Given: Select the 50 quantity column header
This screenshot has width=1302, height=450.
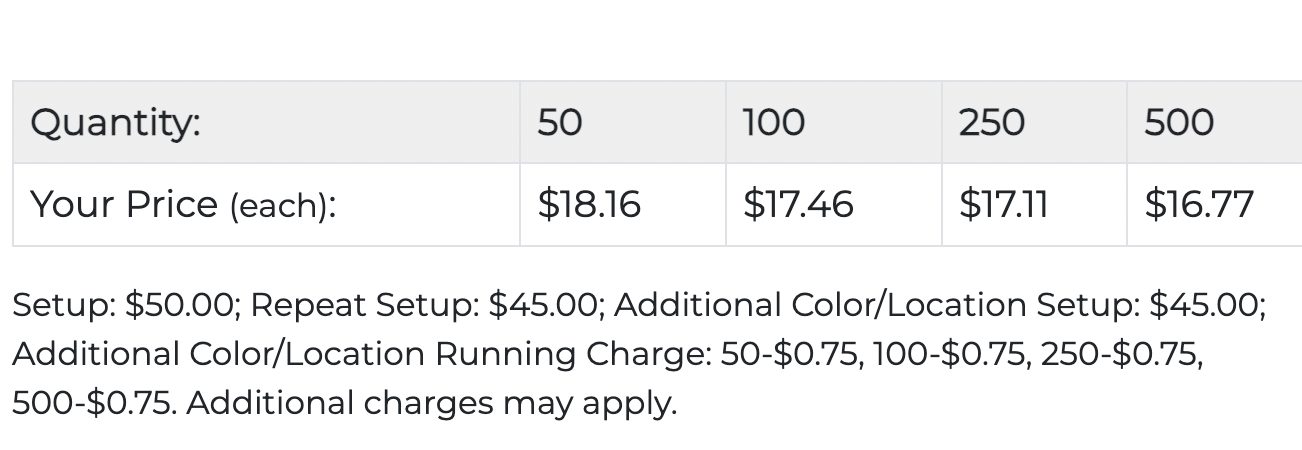Looking at the screenshot, I should pyautogui.click(x=623, y=122).
